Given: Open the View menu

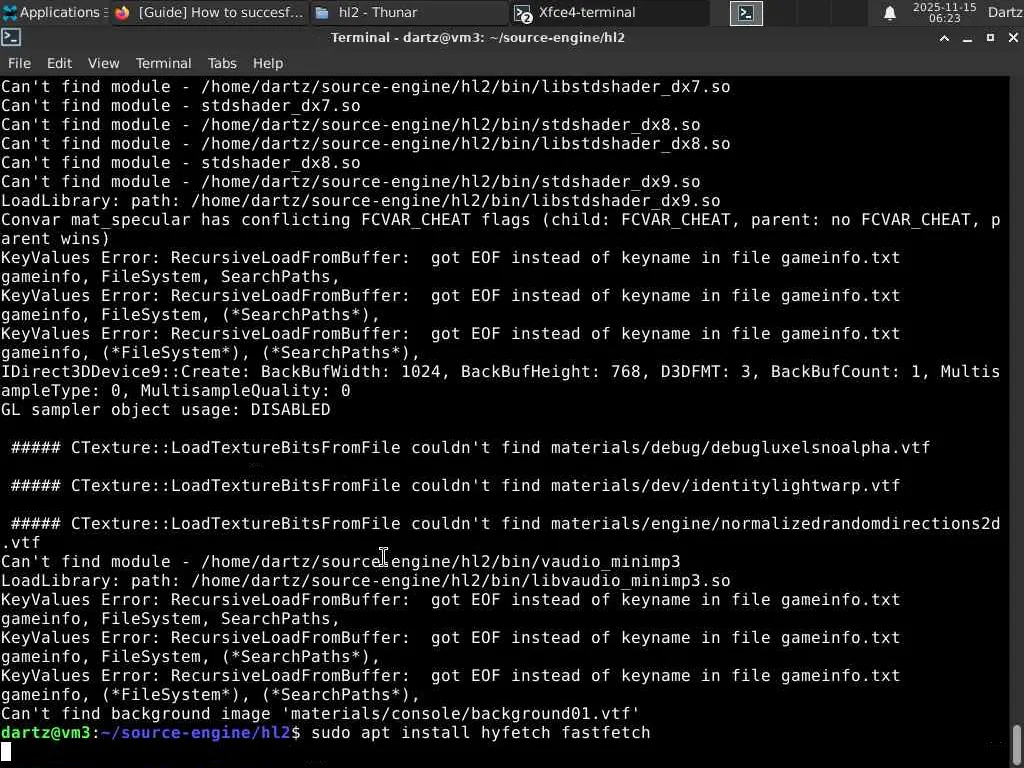Looking at the screenshot, I should click(103, 63).
